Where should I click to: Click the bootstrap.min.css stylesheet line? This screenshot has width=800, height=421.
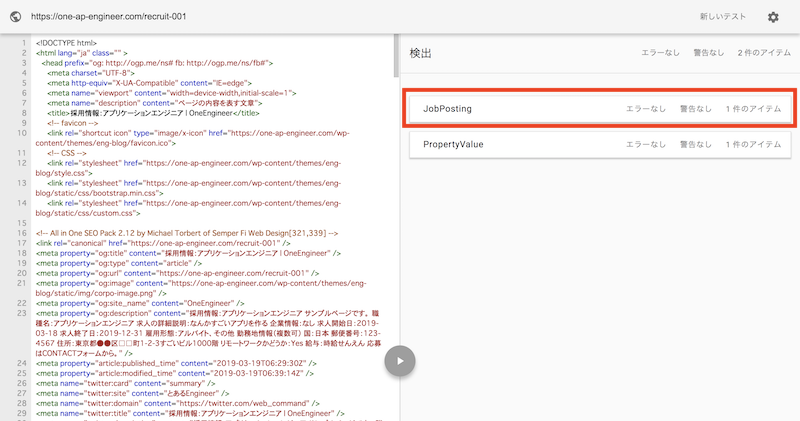pos(188,188)
